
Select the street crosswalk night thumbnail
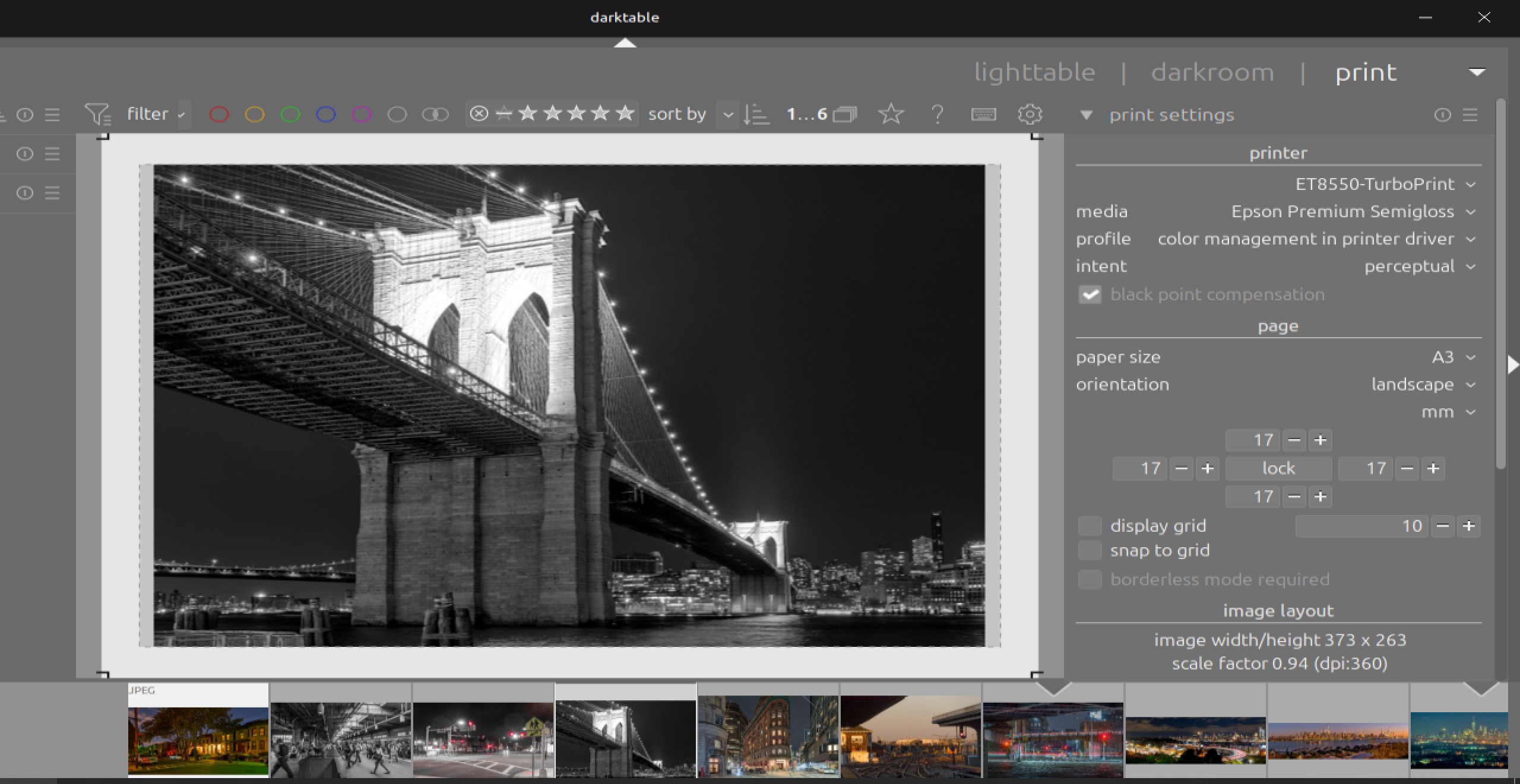tap(483, 739)
